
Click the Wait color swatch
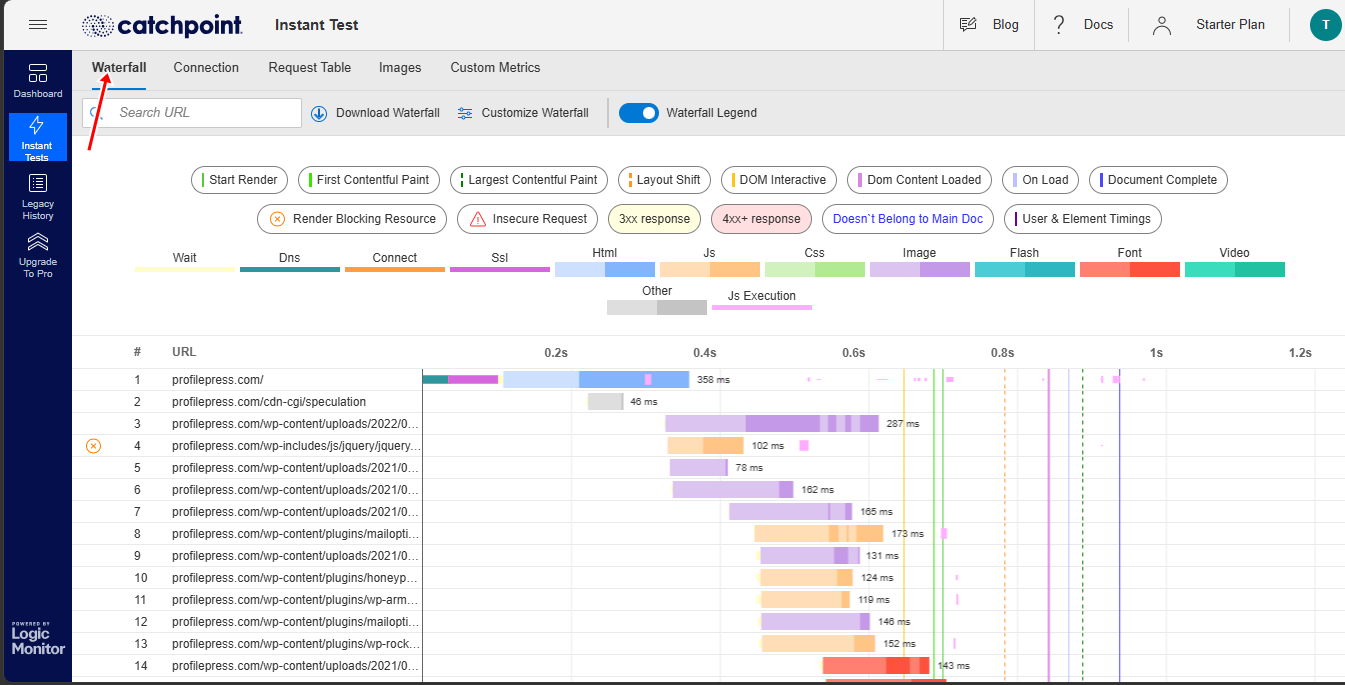click(x=185, y=269)
